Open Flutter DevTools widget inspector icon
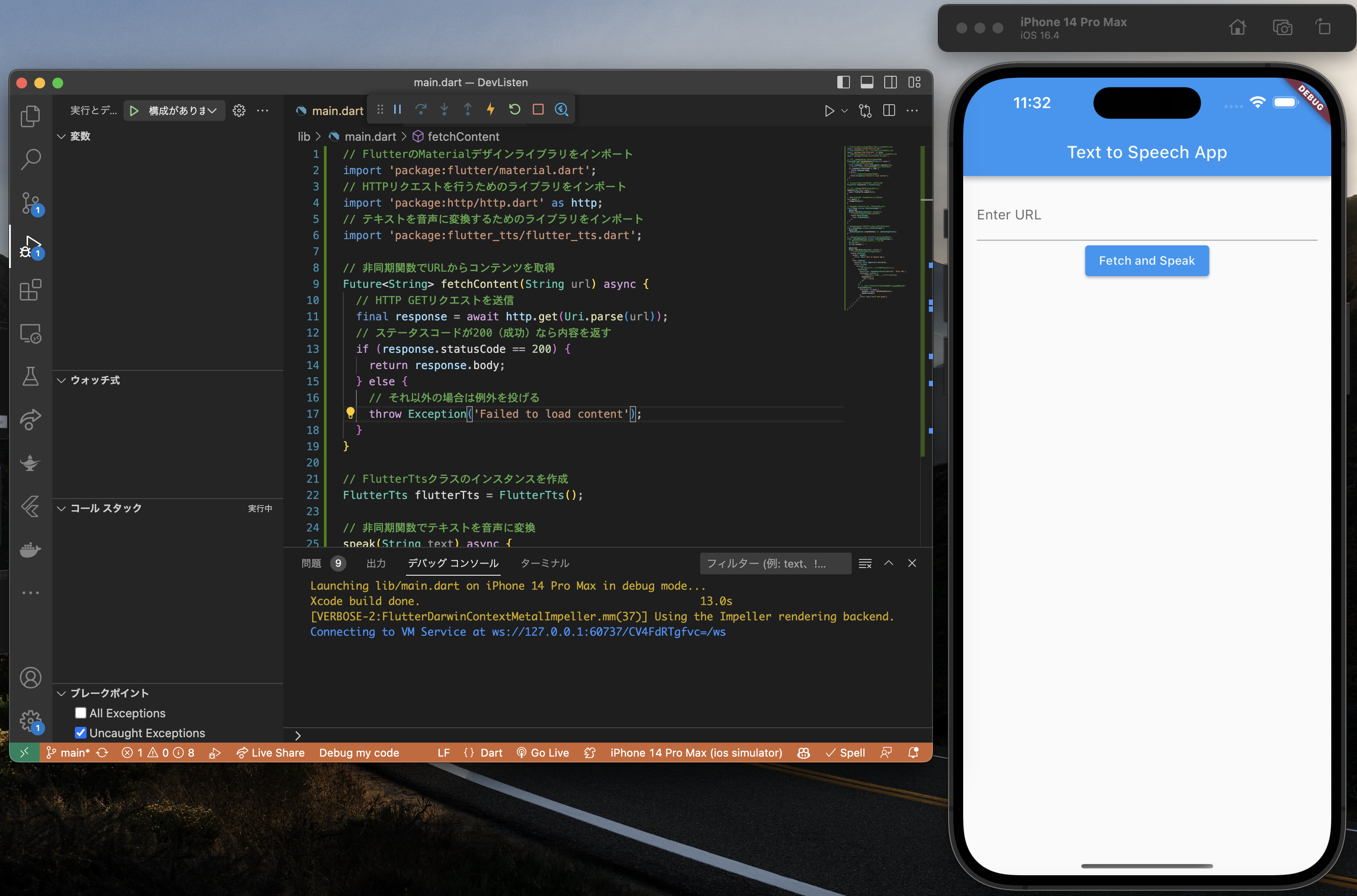1357x896 pixels. (x=561, y=109)
